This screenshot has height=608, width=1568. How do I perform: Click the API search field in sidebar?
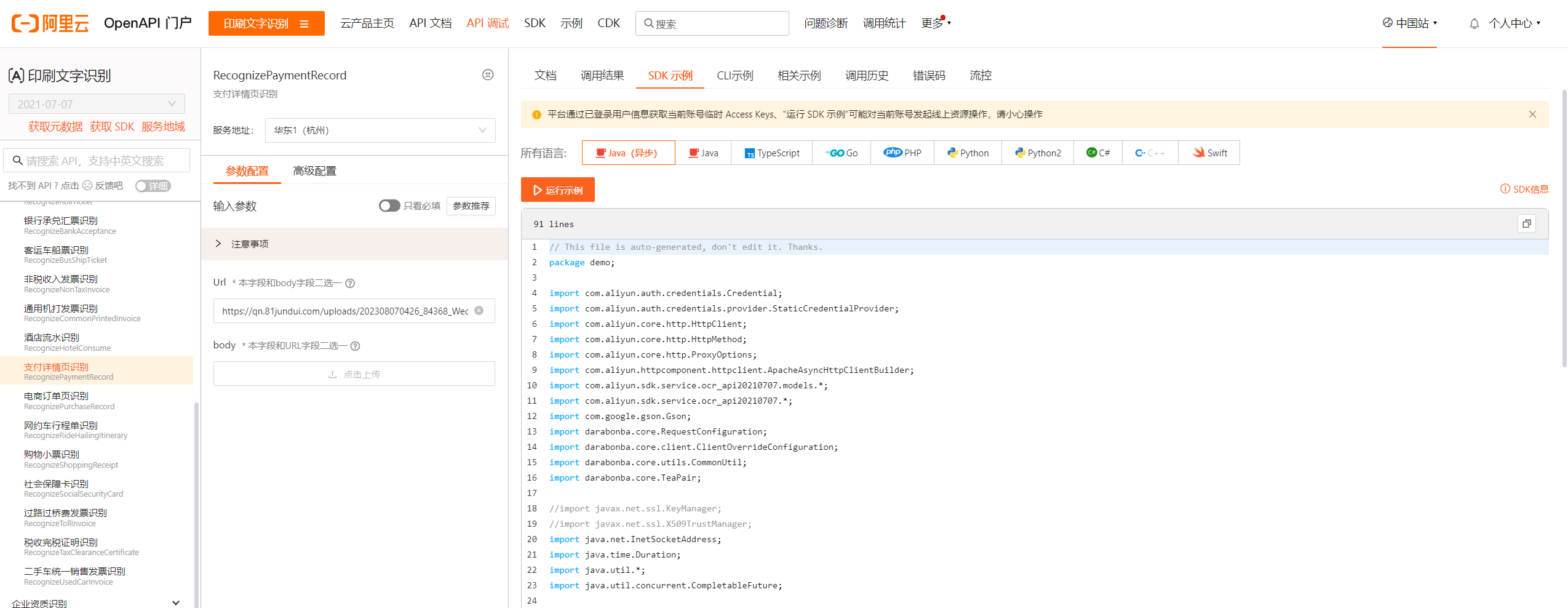[x=97, y=161]
